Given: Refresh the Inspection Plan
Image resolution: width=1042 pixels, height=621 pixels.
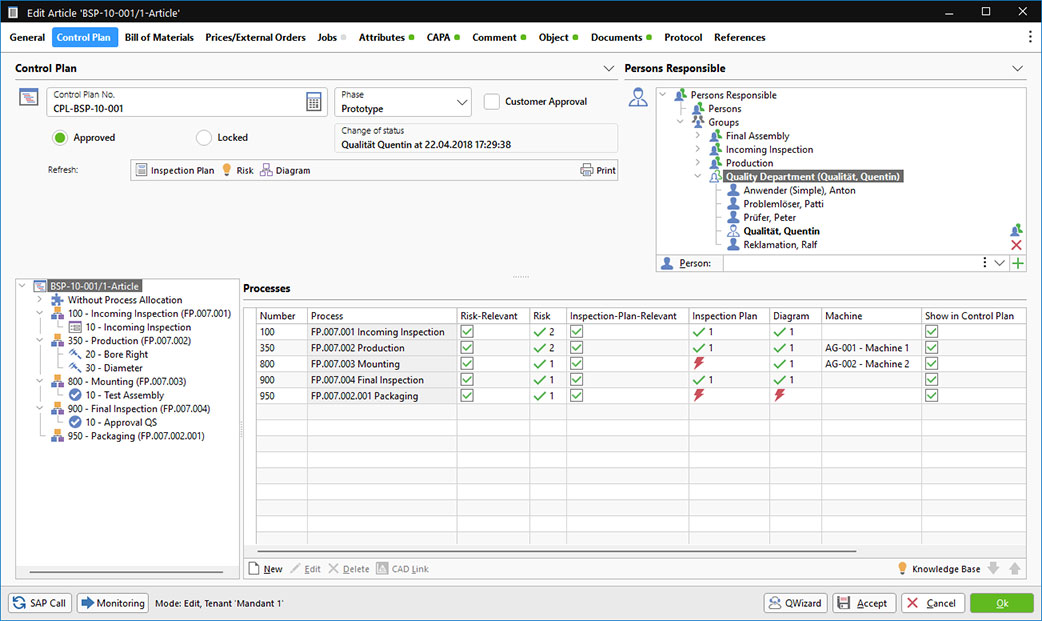Looking at the screenshot, I should point(175,171).
